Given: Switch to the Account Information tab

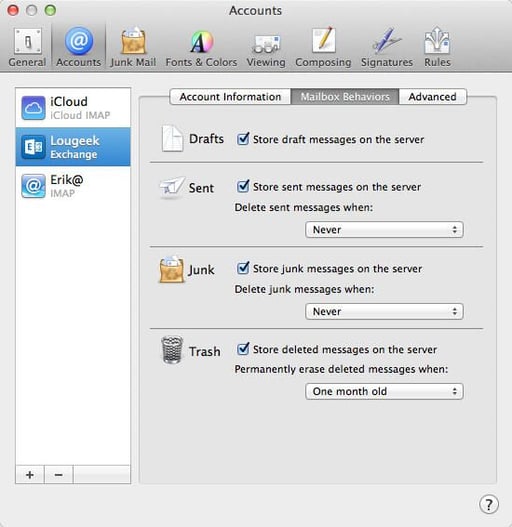Looking at the screenshot, I should 230,97.
